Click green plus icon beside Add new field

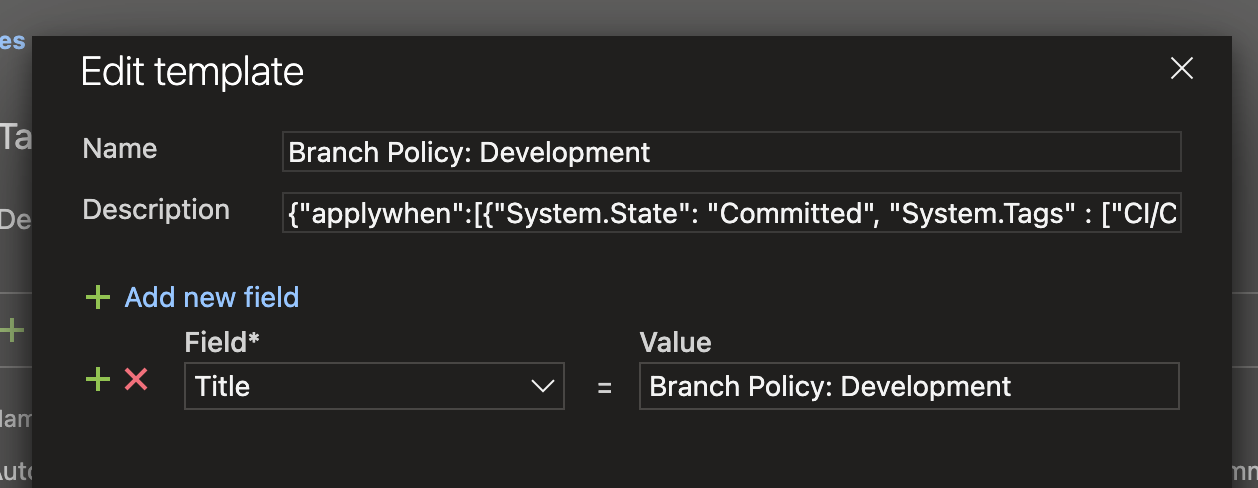point(97,298)
